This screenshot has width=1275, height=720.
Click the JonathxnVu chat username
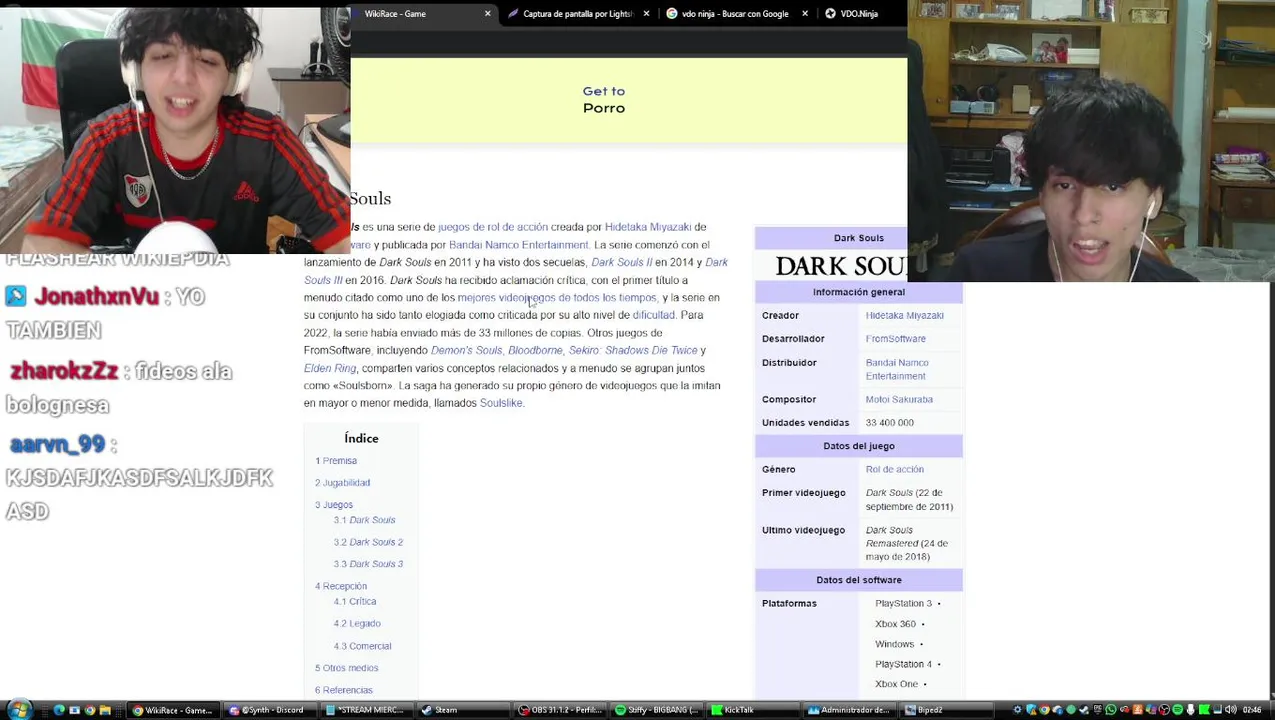click(96, 297)
